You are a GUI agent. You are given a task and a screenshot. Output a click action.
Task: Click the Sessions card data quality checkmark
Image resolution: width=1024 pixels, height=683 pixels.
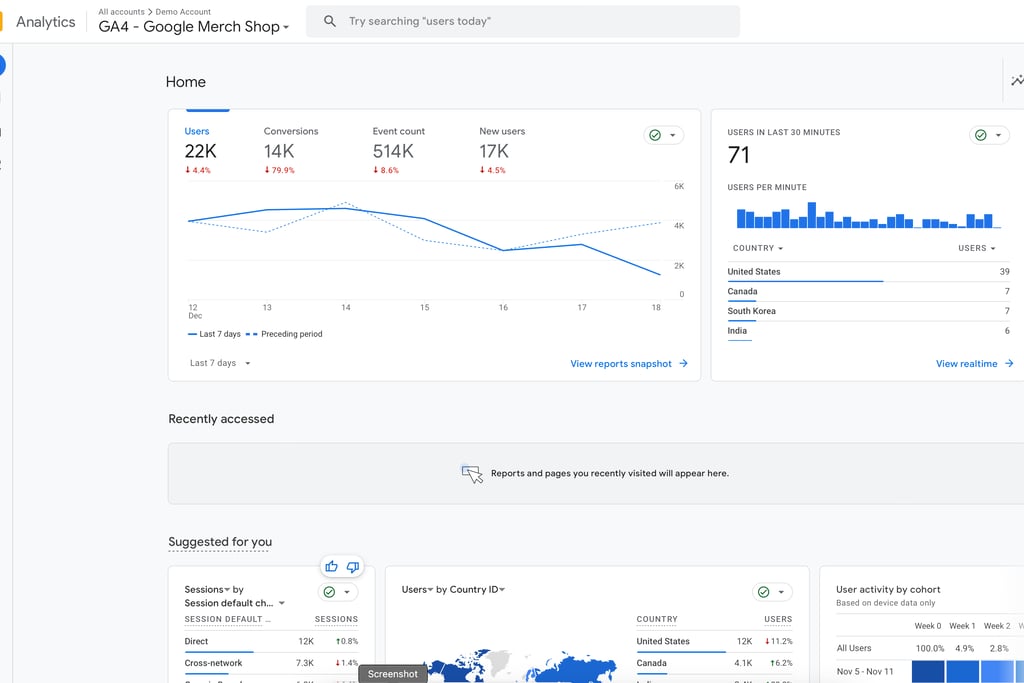[x=329, y=592]
